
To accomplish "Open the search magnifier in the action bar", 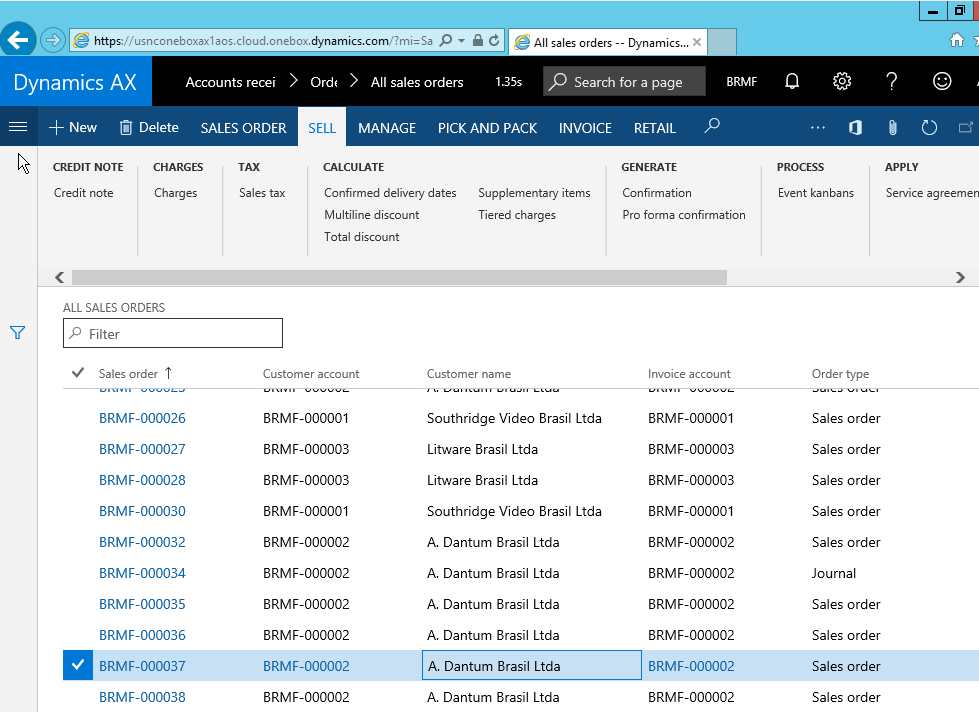I will 711,127.
